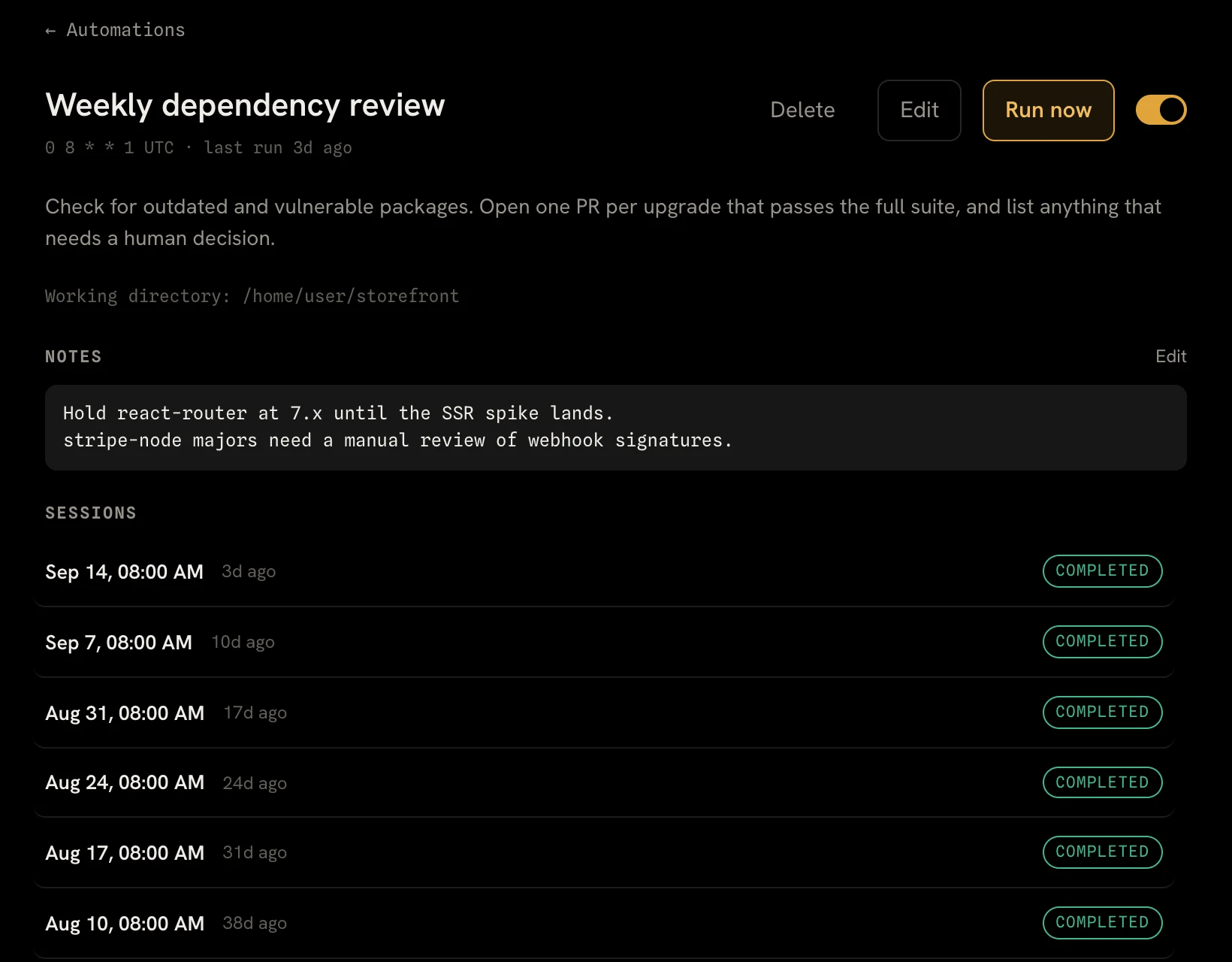Open the Aug 31, 08:00 AM session
1232x962 pixels.
[604, 712]
